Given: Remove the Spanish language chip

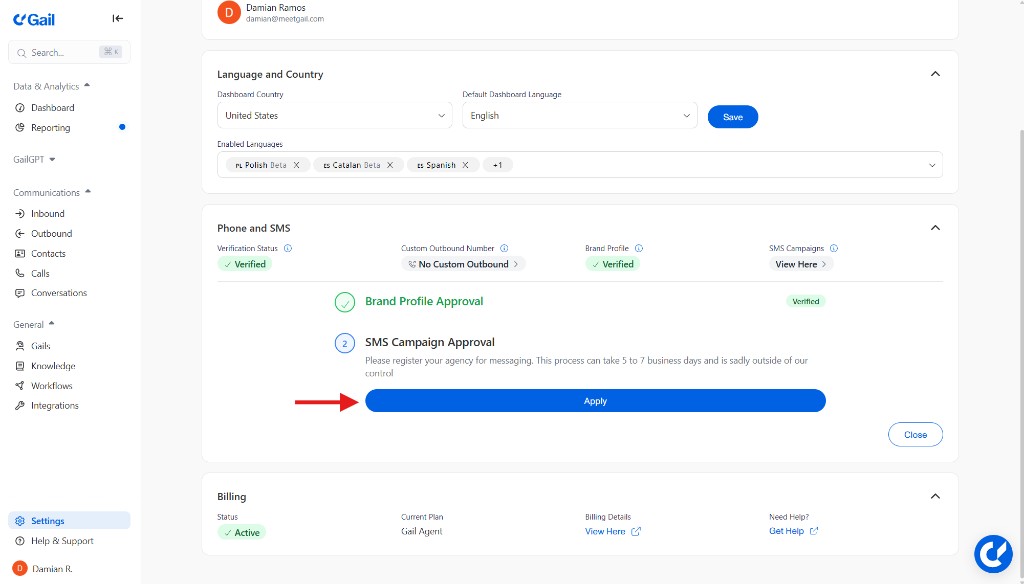Looking at the screenshot, I should 465,165.
